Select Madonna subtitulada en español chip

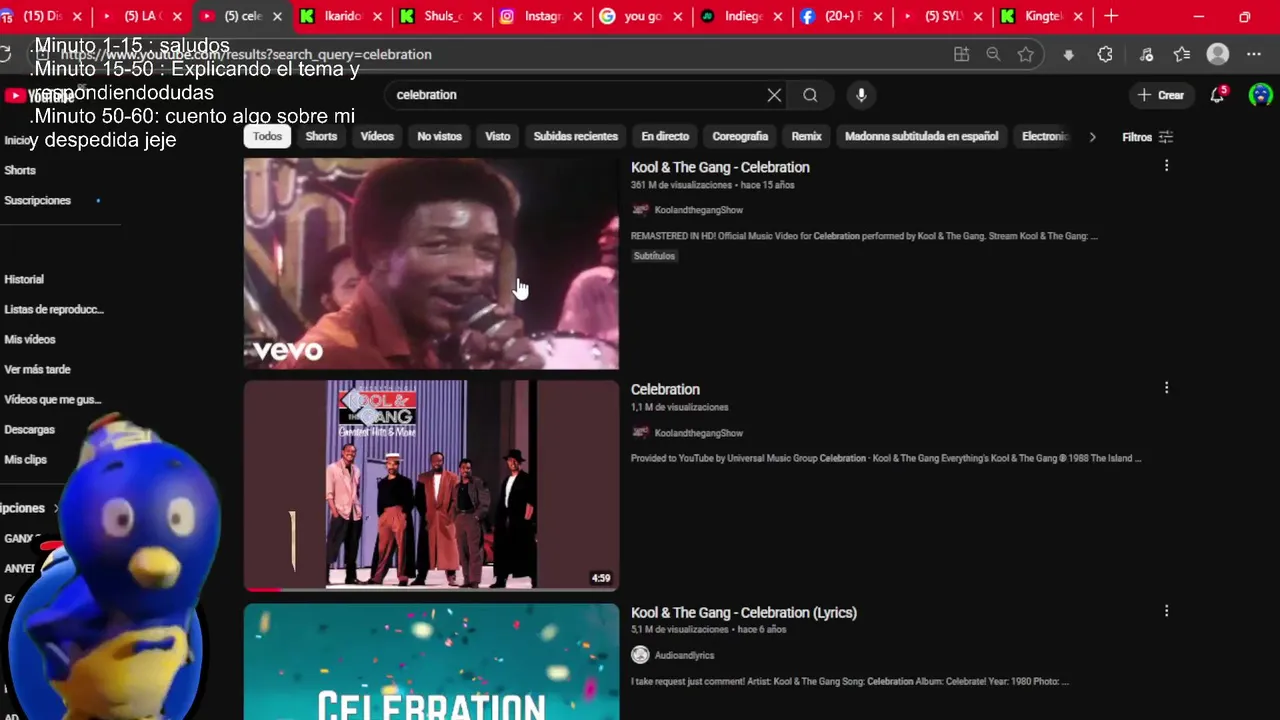pos(921,136)
